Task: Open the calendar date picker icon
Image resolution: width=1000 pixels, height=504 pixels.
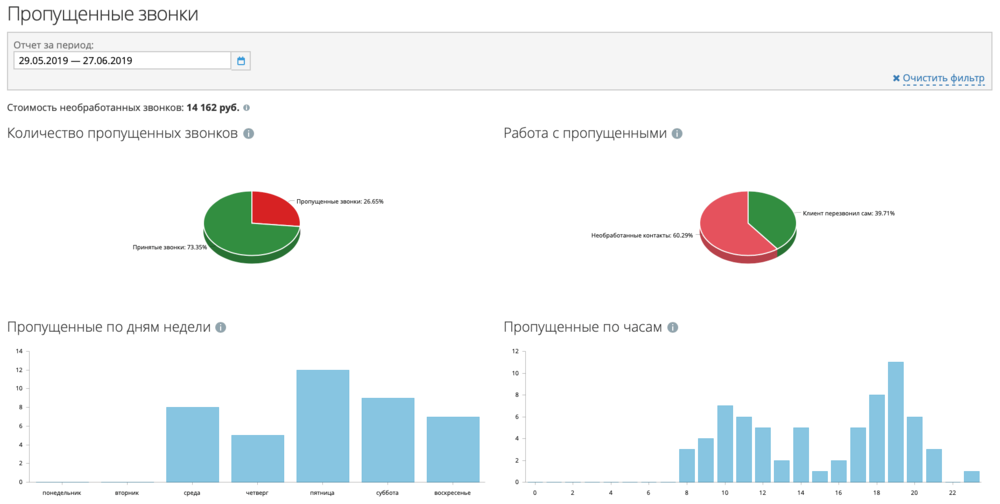Action: (x=241, y=61)
